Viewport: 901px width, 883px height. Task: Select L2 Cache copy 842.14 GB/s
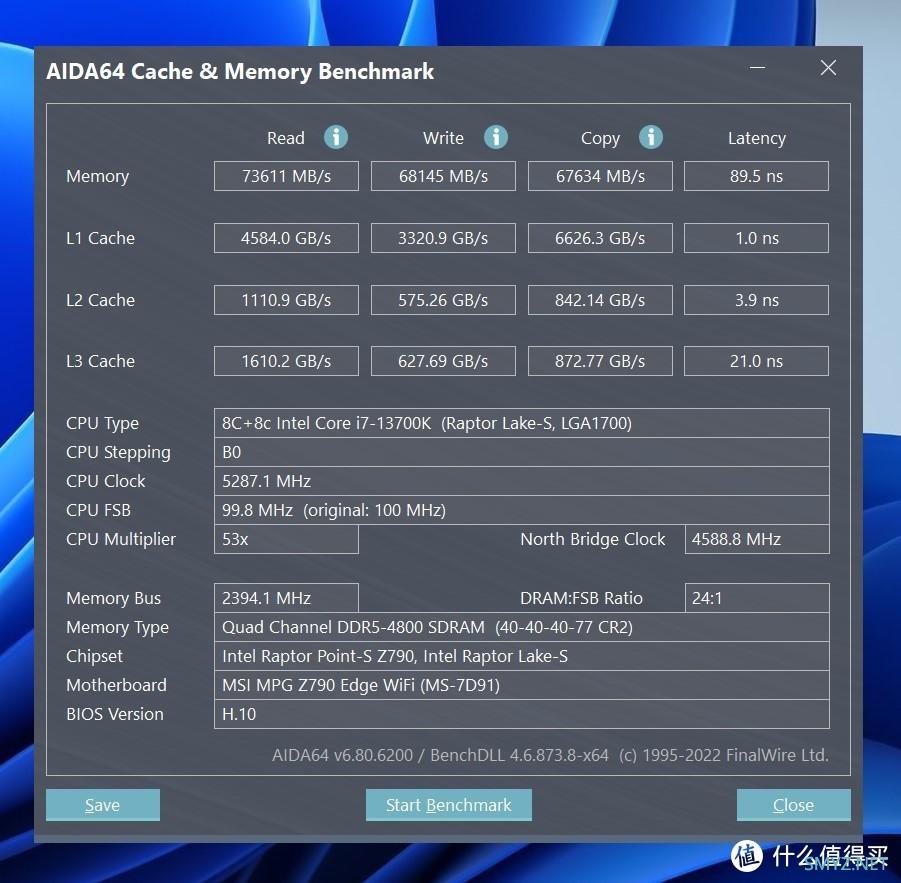[x=600, y=300]
